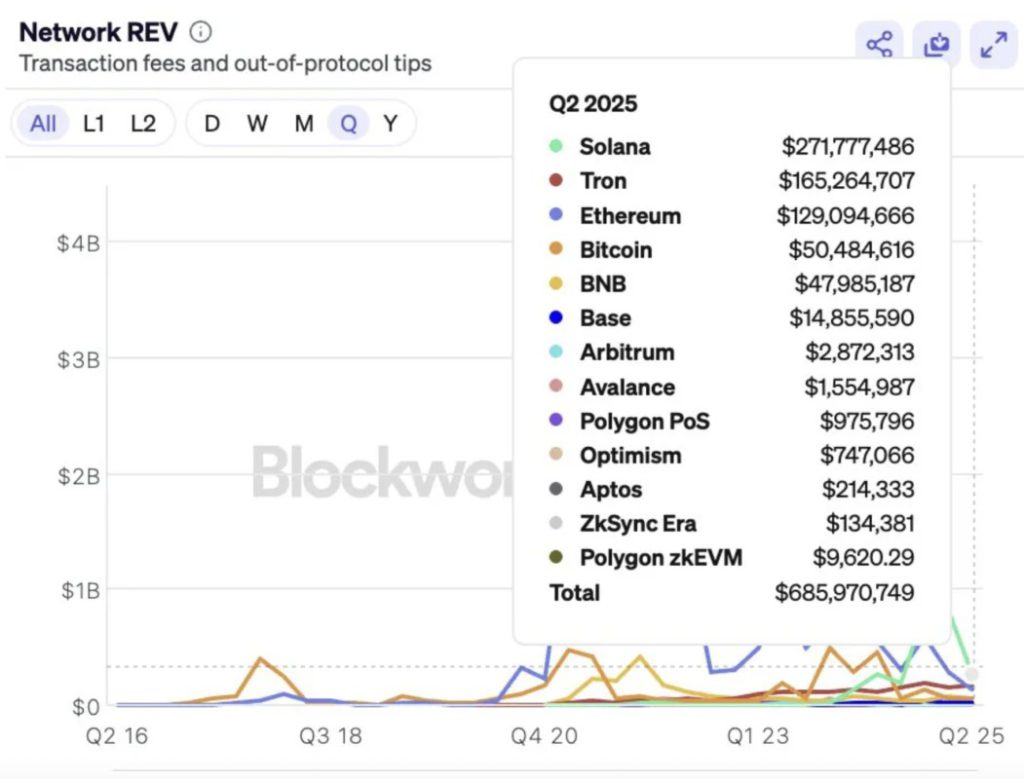Click the $2,872,313 Arbitrum value
This screenshot has height=779, width=1024.
coord(859,353)
